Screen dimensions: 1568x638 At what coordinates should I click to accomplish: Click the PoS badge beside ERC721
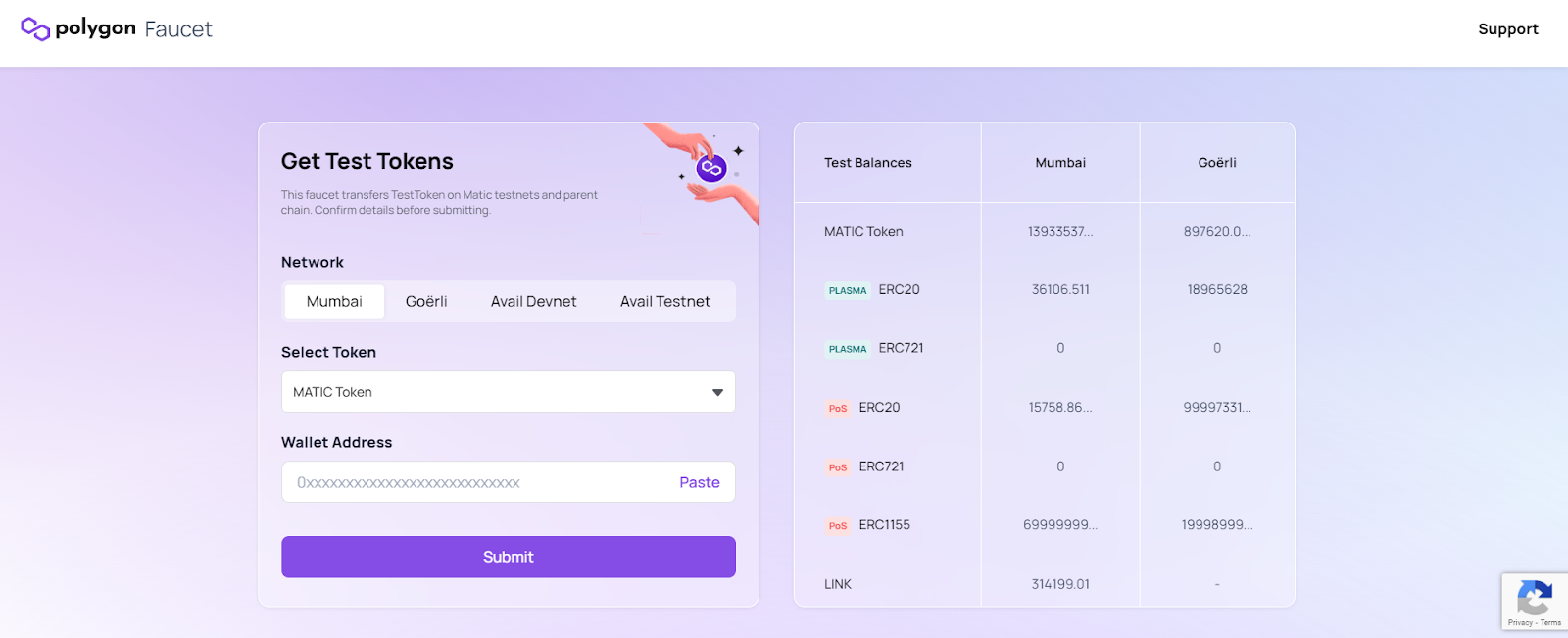(838, 467)
